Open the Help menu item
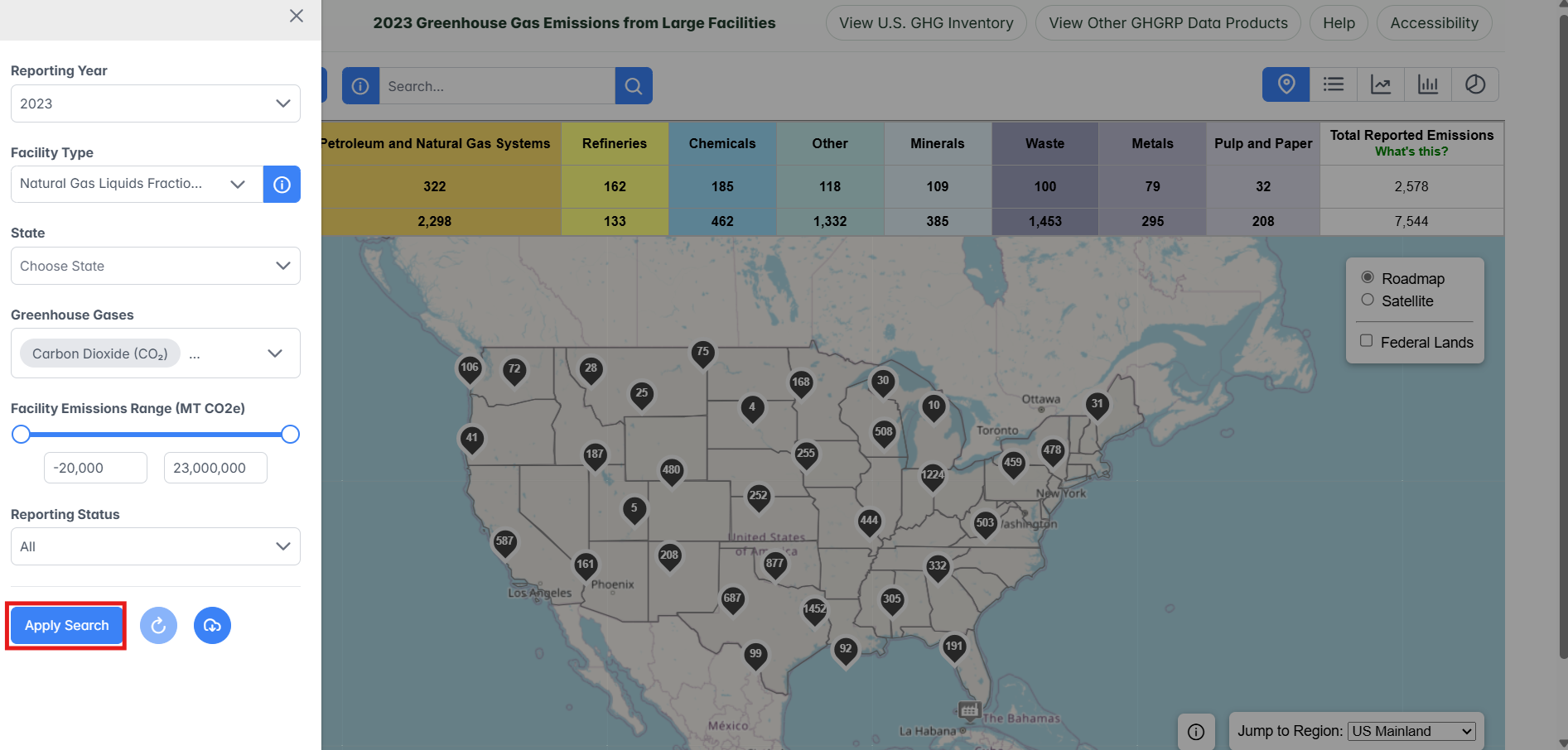 click(x=1339, y=23)
